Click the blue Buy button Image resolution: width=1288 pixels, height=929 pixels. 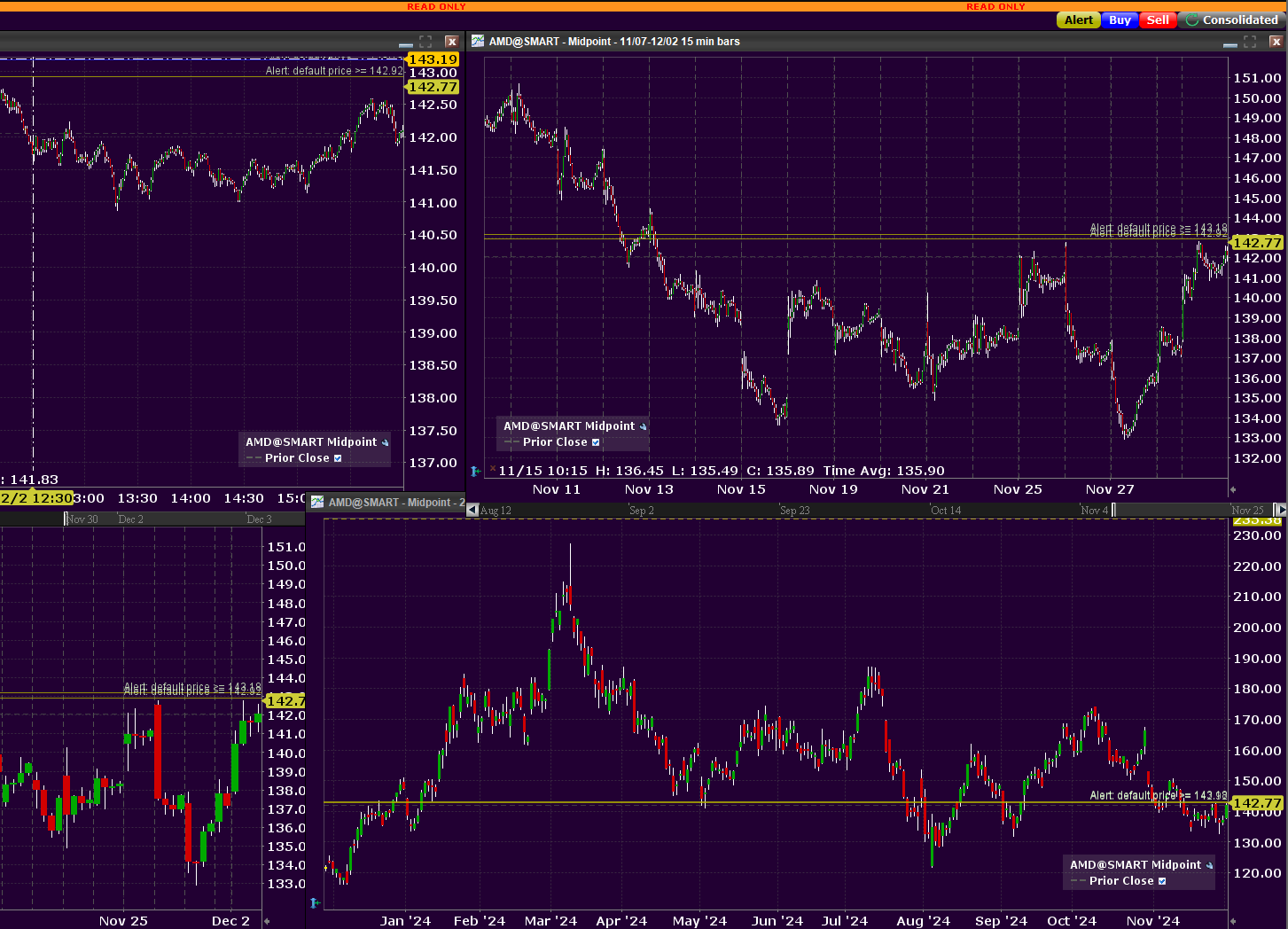[x=1120, y=20]
